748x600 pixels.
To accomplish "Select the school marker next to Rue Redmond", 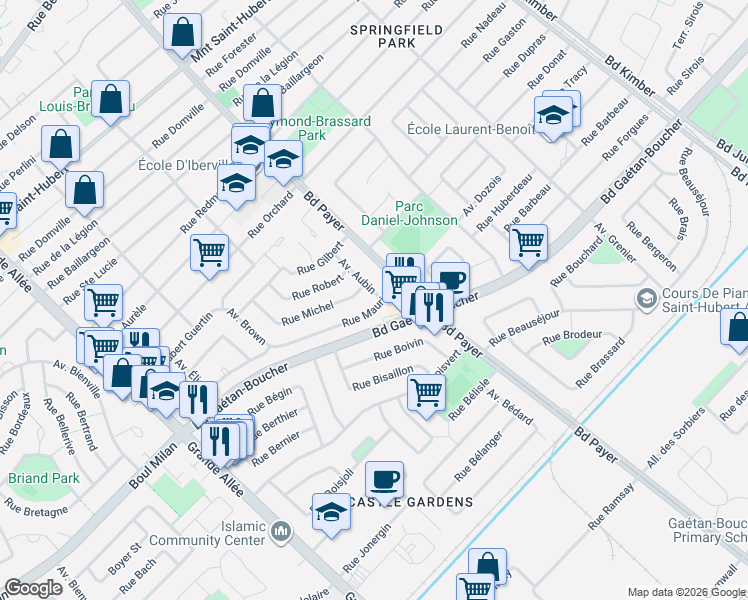I will click(236, 184).
